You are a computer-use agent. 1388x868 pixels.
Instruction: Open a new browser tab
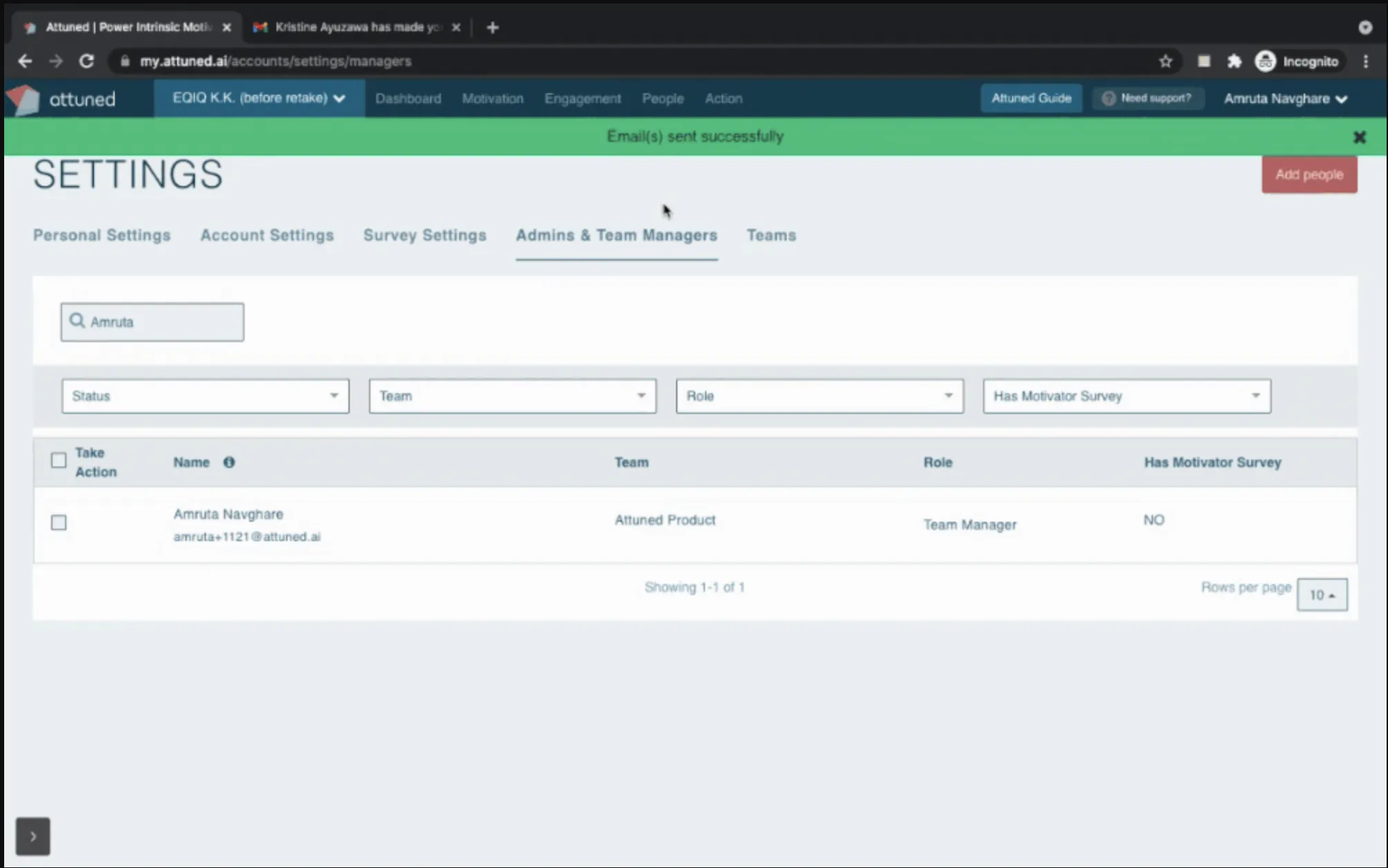coord(492,28)
